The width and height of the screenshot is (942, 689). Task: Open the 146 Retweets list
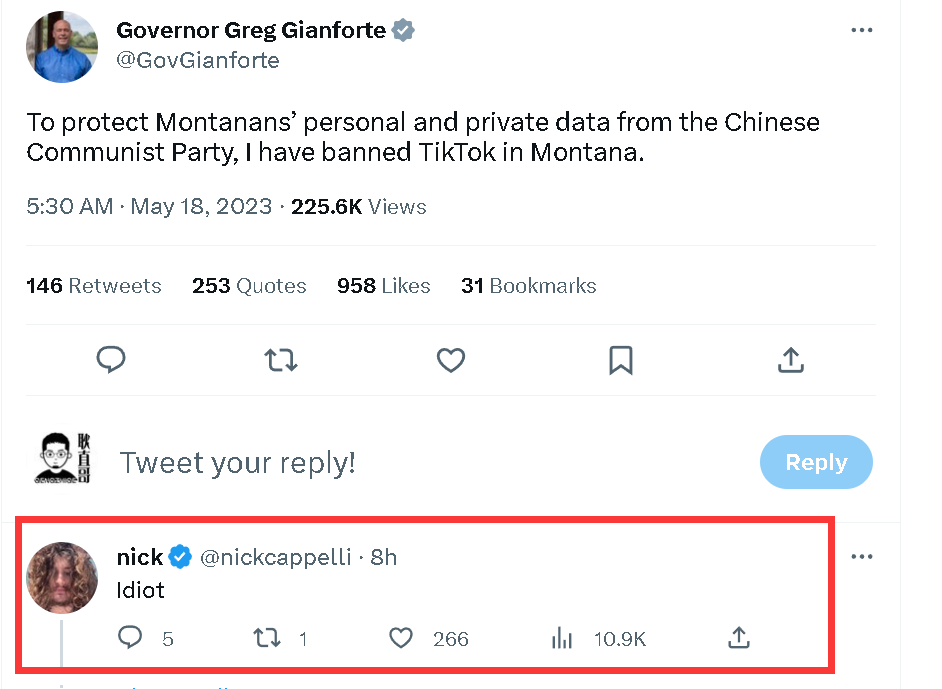coord(94,286)
